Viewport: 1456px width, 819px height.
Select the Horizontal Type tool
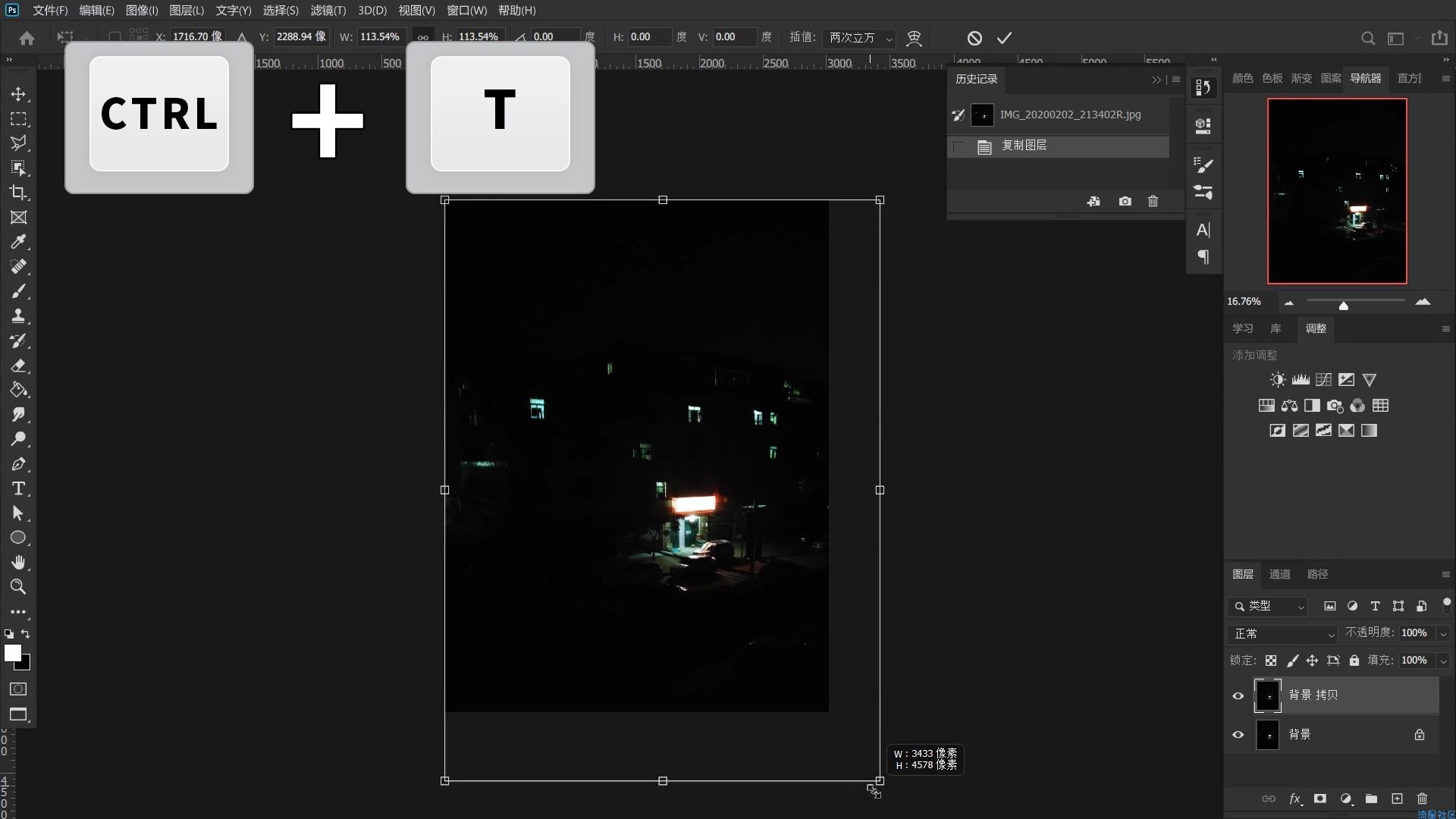click(x=18, y=488)
